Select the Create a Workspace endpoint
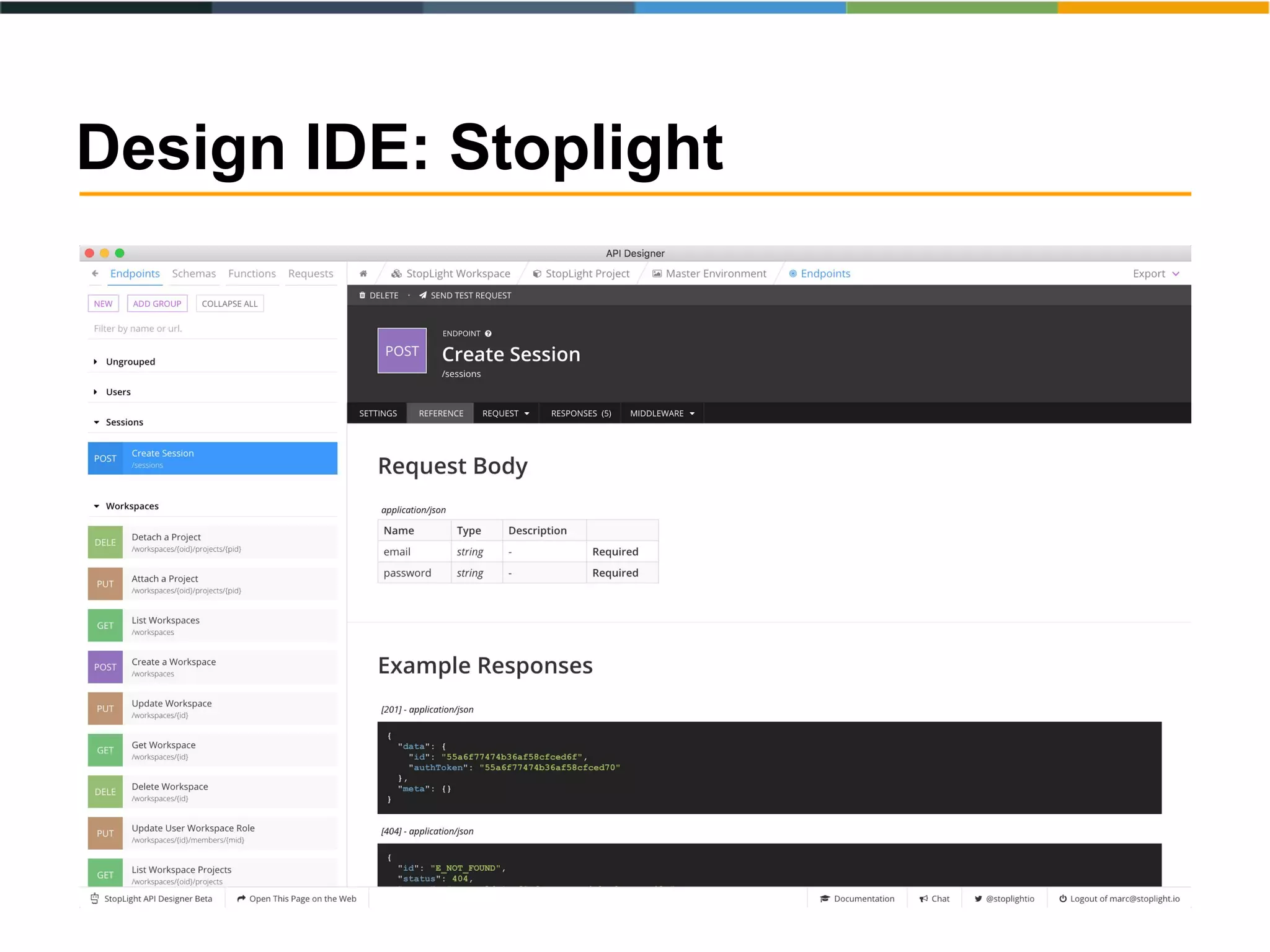The width and height of the screenshot is (1270, 952). tap(213, 667)
